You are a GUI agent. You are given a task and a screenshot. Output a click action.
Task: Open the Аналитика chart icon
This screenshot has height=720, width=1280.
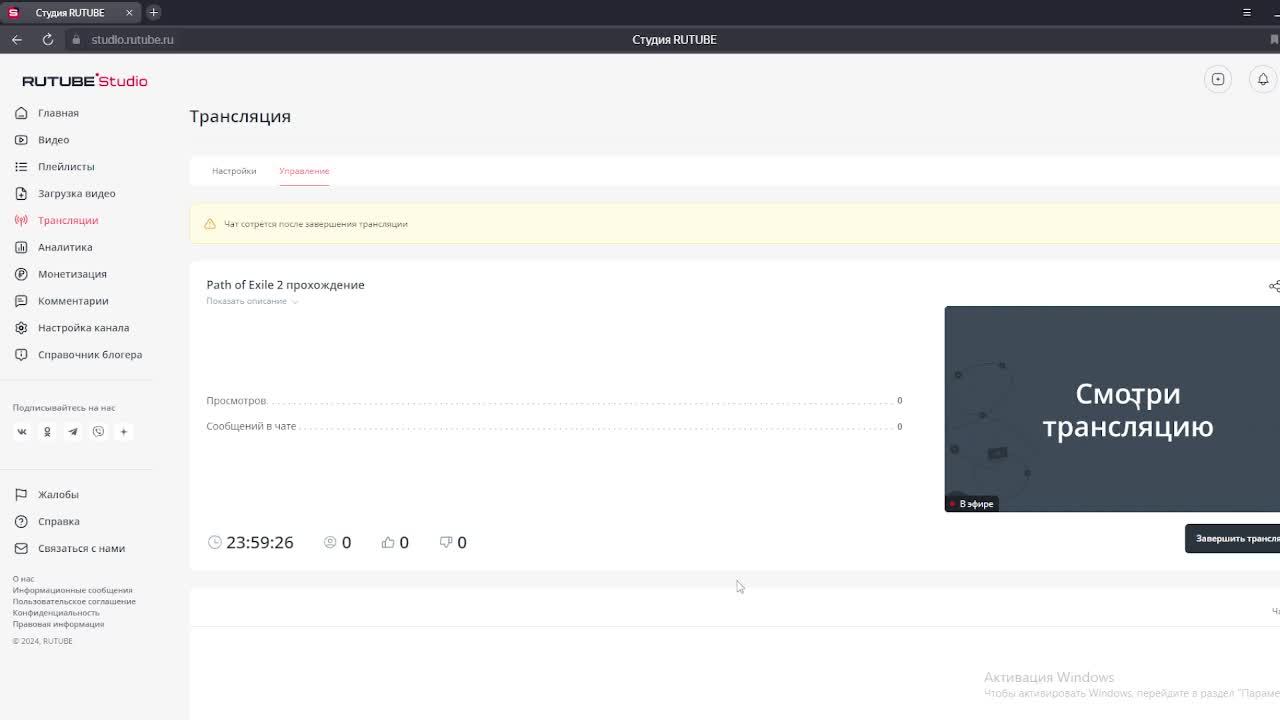pyautogui.click(x=21, y=247)
